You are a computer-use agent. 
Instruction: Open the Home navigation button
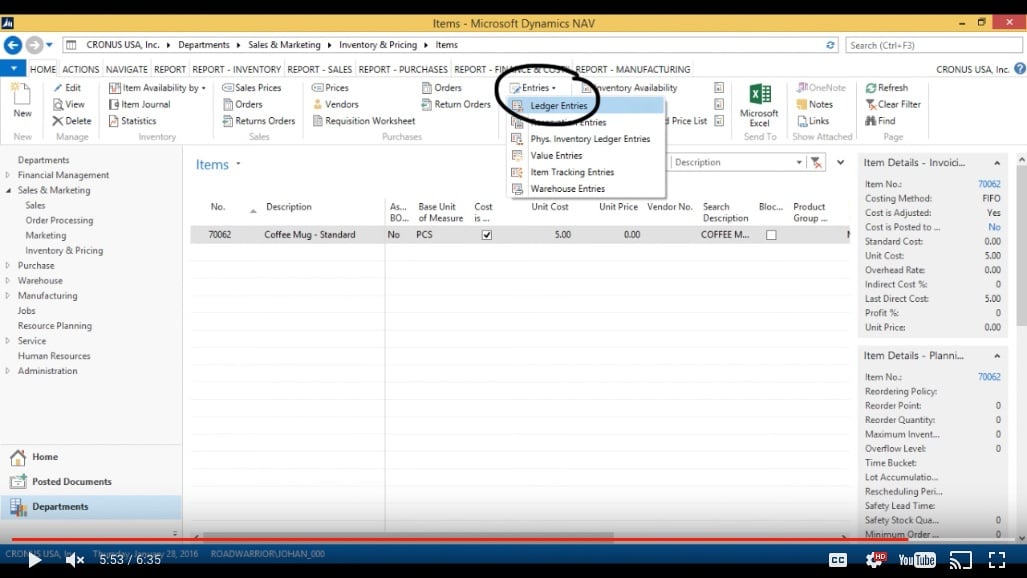pos(91,457)
